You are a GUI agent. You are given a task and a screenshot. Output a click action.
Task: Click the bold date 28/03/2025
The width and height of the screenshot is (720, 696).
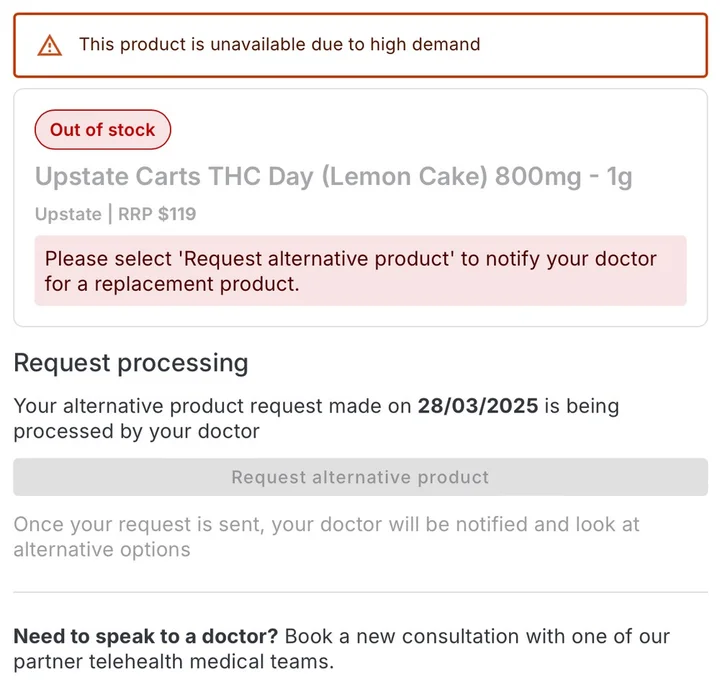[478, 407]
